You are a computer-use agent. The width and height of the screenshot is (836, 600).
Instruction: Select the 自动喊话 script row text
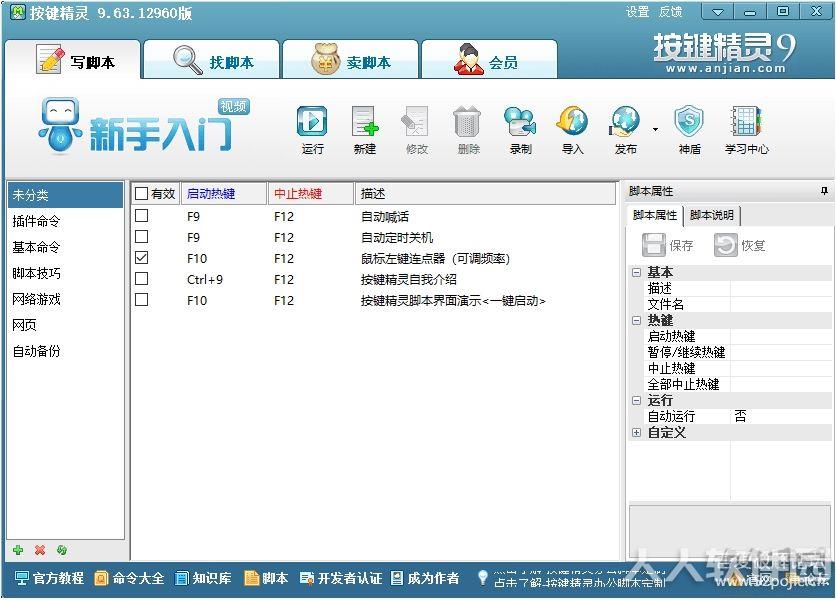click(x=384, y=217)
